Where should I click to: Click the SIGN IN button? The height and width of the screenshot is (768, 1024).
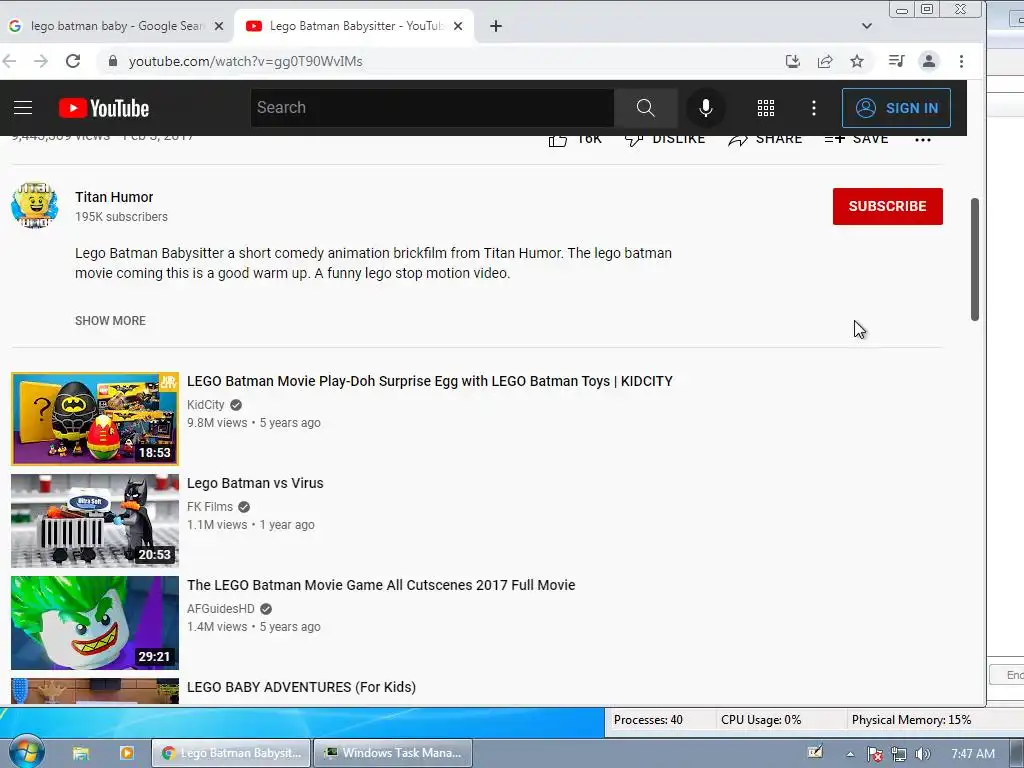coord(896,108)
